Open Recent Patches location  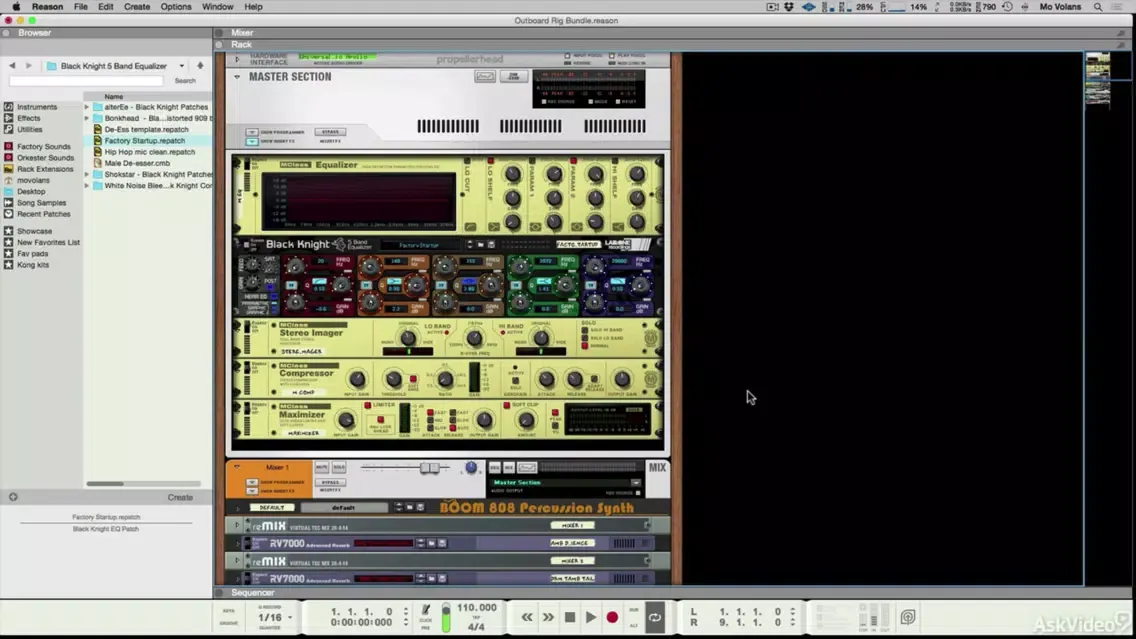click(43, 214)
